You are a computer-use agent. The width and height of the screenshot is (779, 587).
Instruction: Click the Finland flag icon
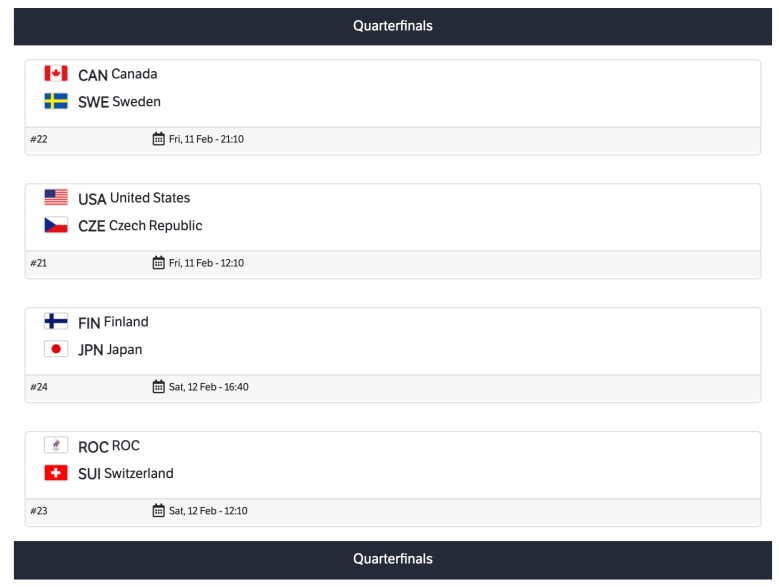pyautogui.click(x=56, y=322)
